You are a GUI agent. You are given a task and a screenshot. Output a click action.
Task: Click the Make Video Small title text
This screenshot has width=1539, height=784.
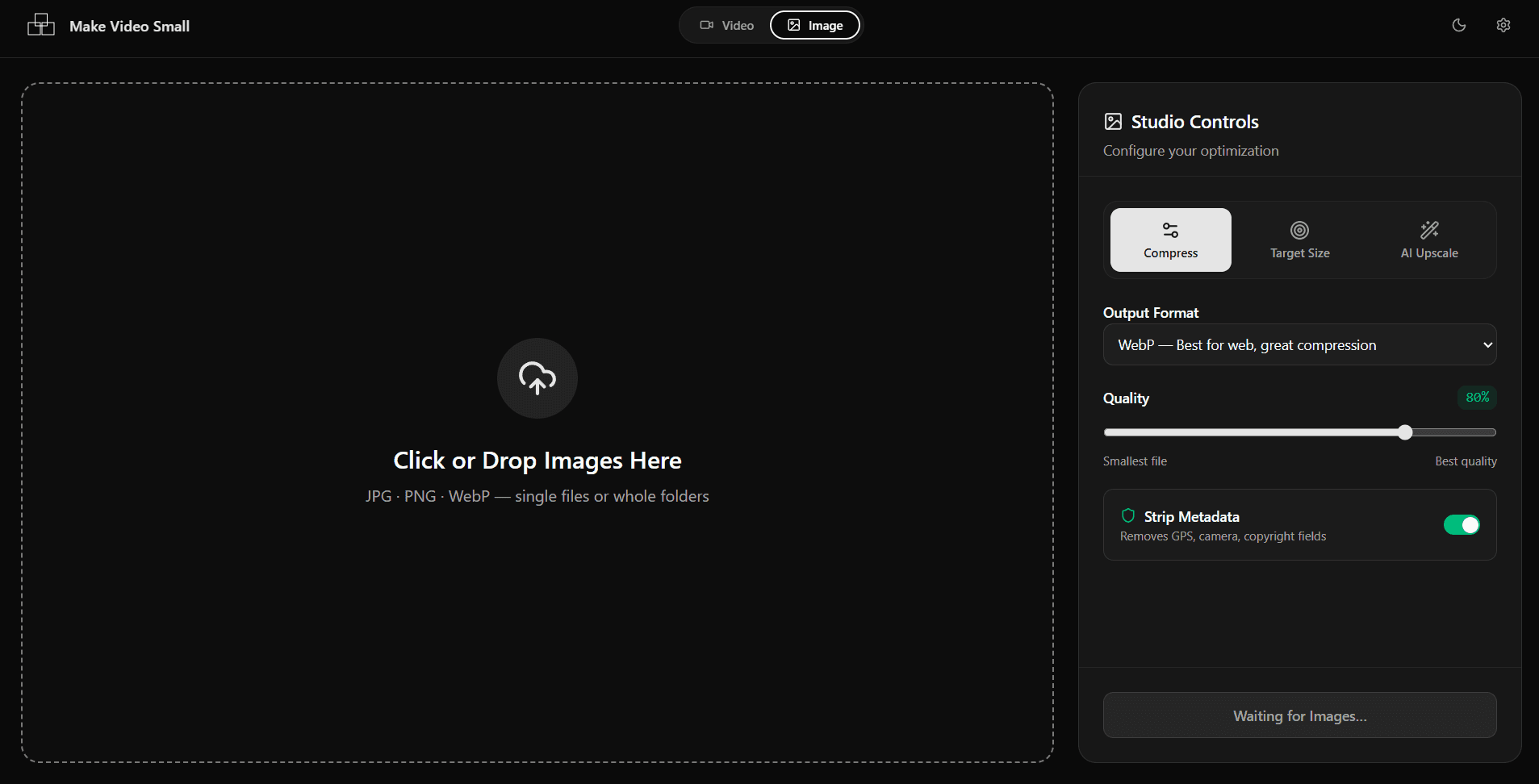point(129,27)
